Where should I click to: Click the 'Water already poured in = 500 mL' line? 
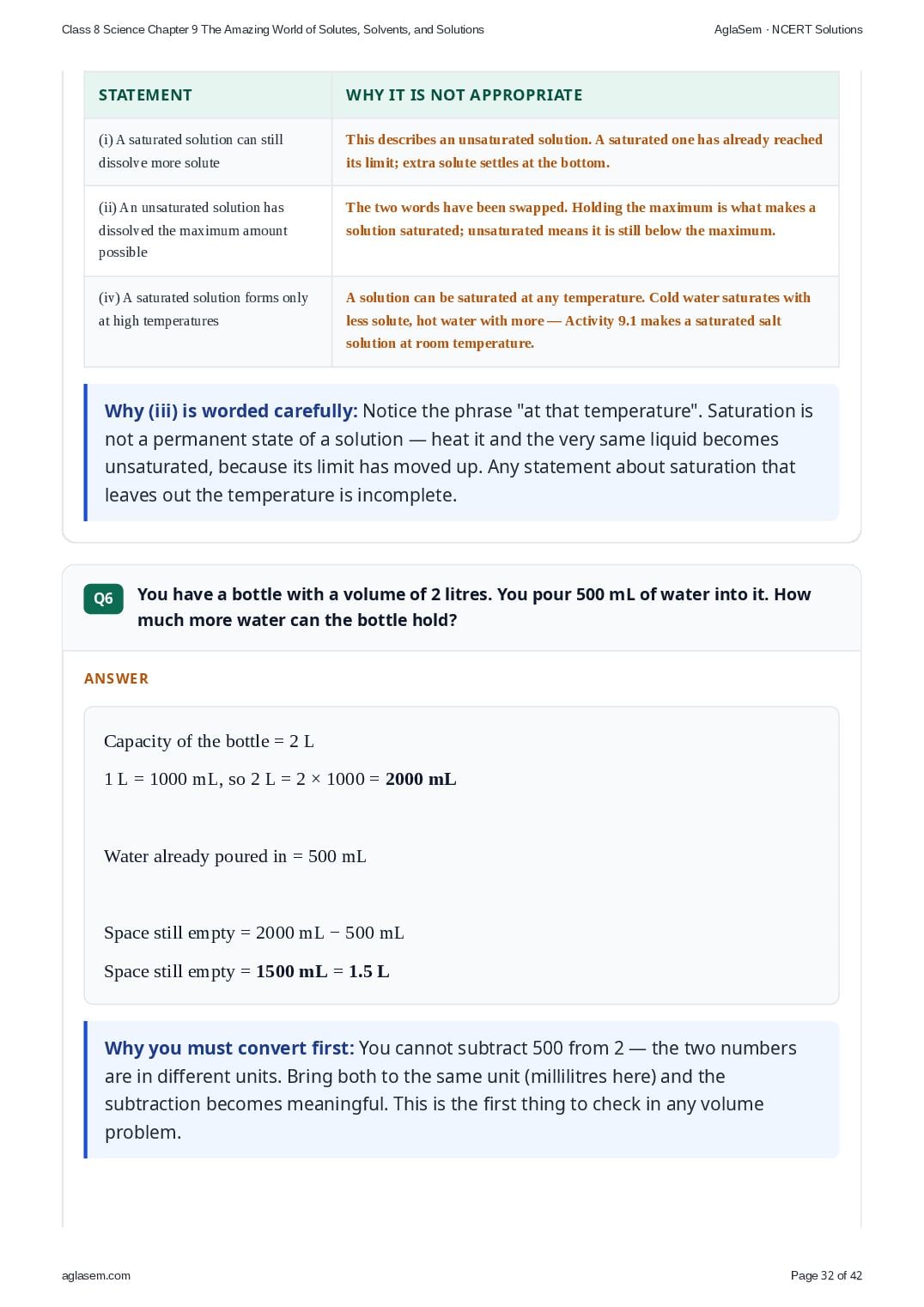point(235,856)
